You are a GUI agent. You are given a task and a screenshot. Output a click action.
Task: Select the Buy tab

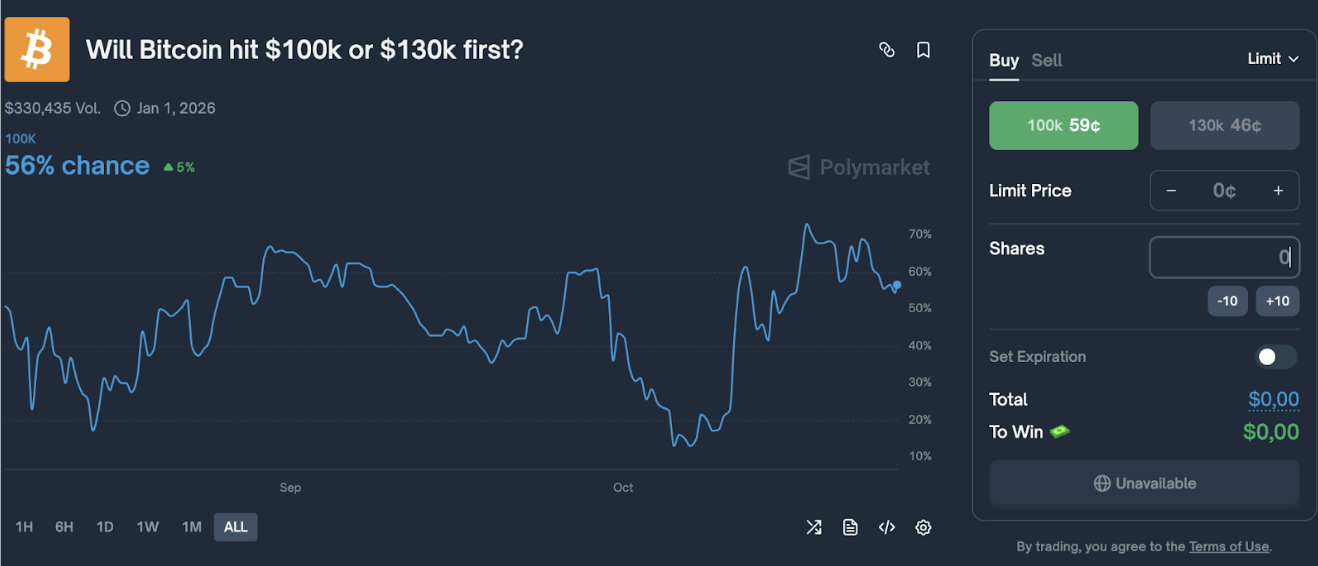coord(1003,60)
